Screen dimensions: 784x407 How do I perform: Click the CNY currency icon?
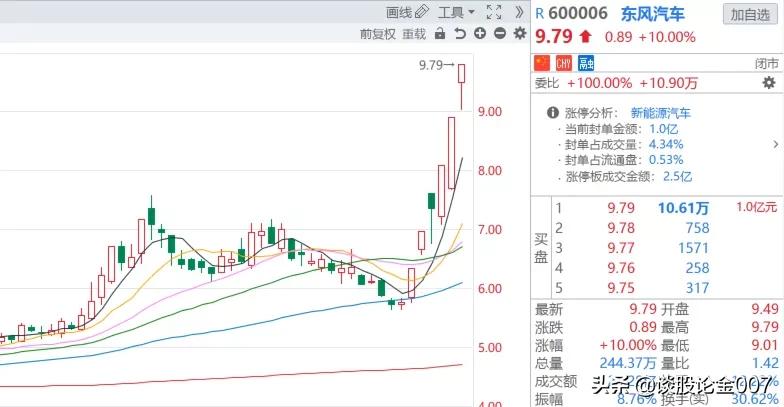click(x=564, y=63)
